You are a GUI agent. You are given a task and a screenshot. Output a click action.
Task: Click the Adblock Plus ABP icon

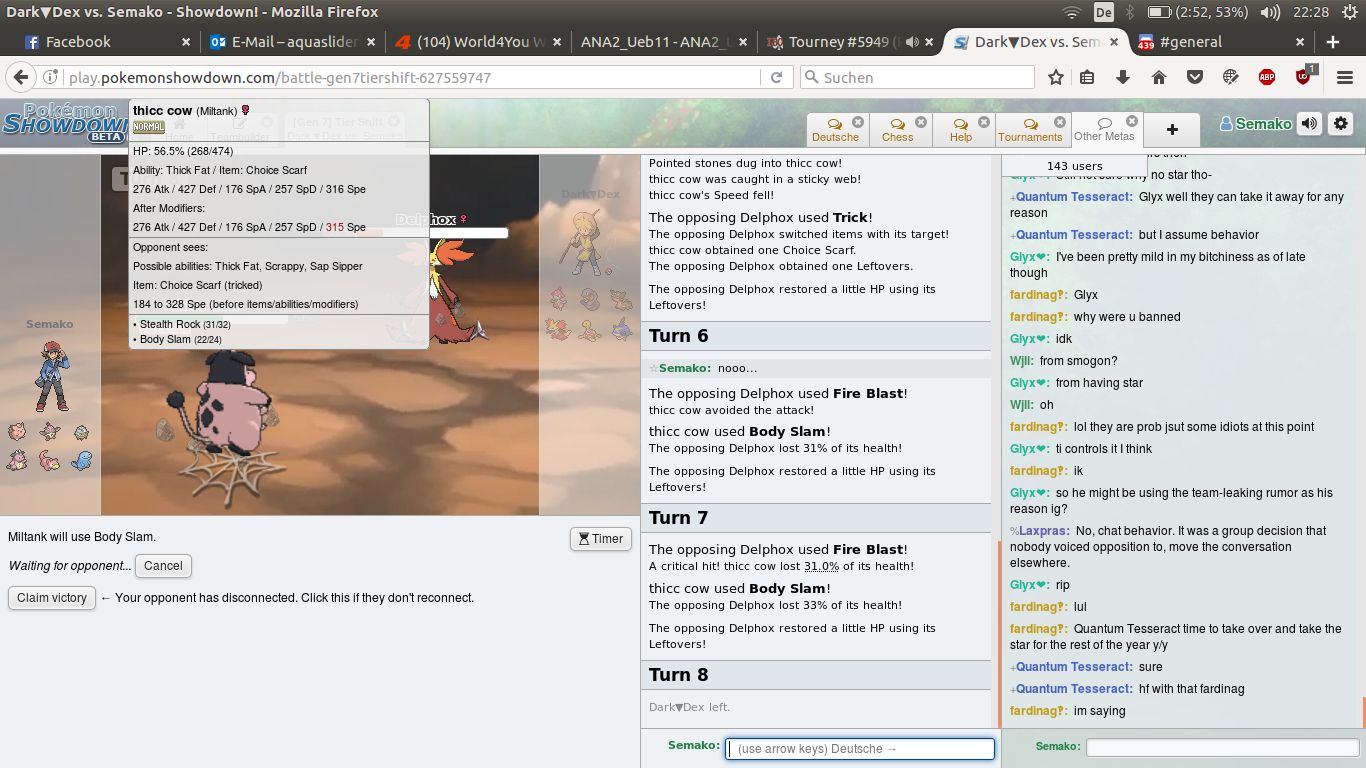(x=1267, y=77)
